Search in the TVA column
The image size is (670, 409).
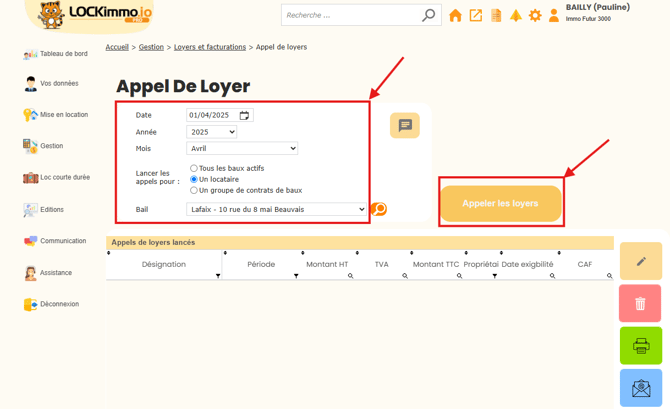point(405,276)
